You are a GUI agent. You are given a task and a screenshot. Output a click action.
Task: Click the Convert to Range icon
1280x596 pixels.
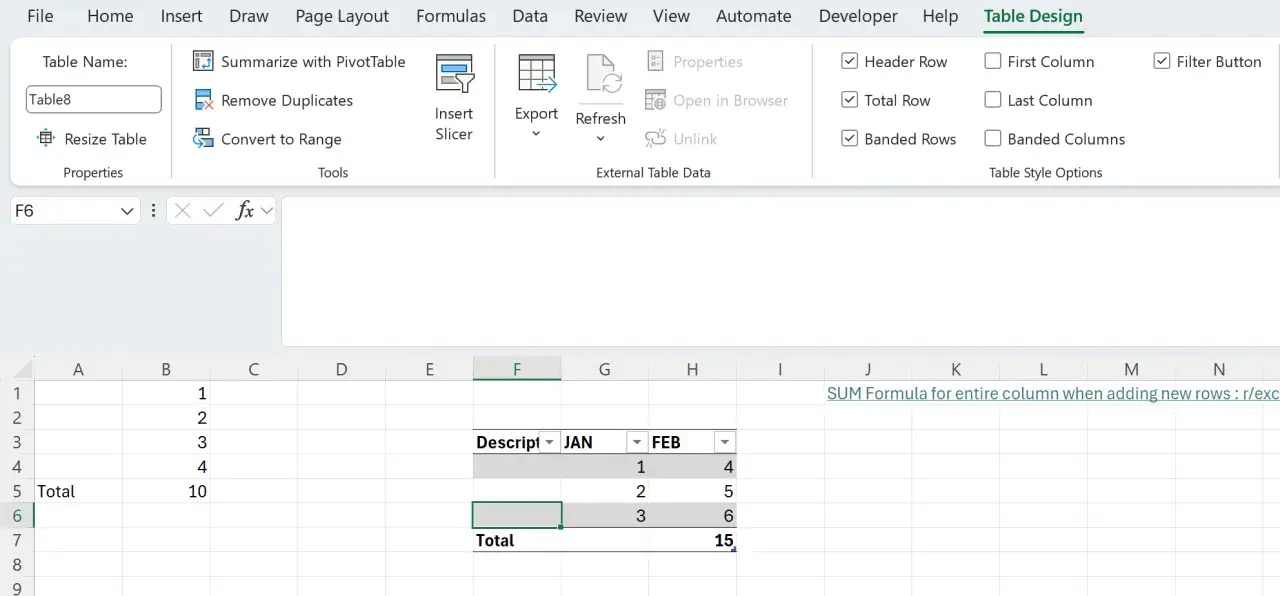(203, 139)
